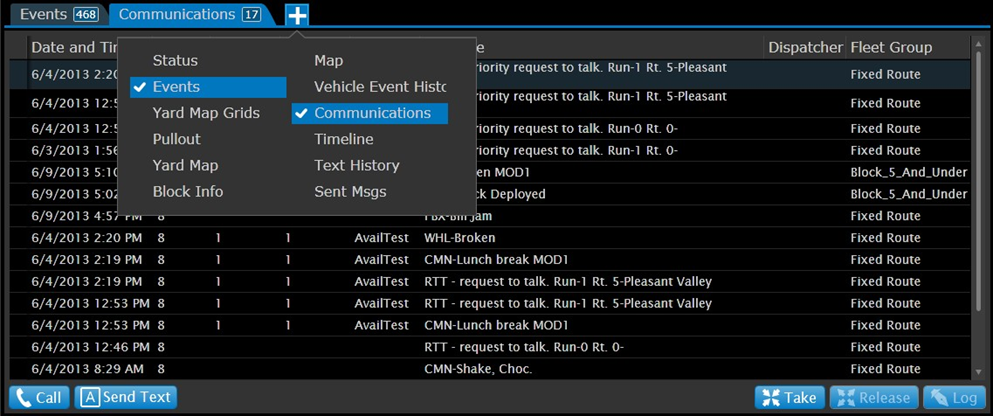Select 6/4/2013 8:29 AM date cell

click(x=87, y=369)
